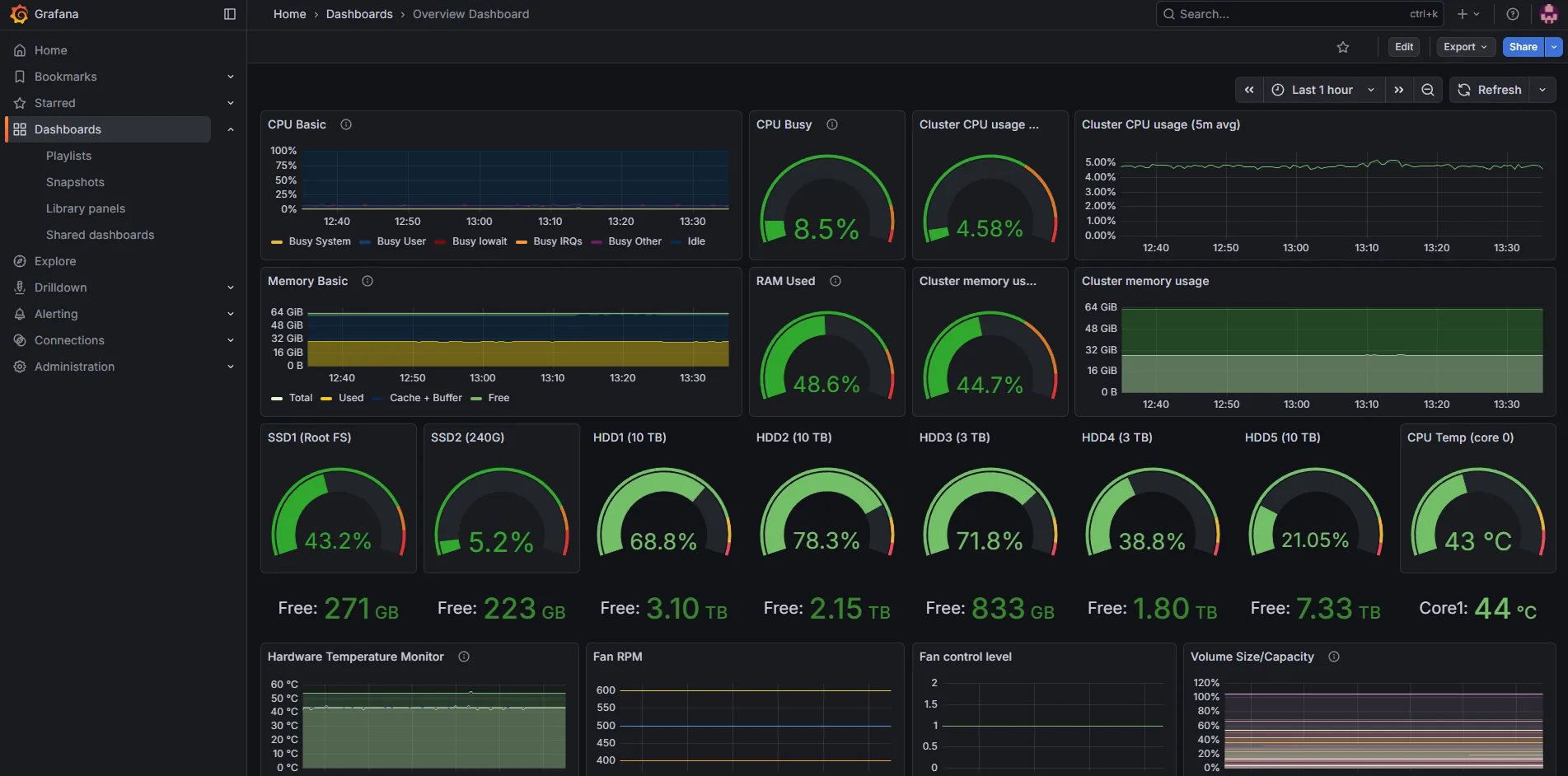
Task: Collapse the left sidebar with the panel icon
Action: 228,14
